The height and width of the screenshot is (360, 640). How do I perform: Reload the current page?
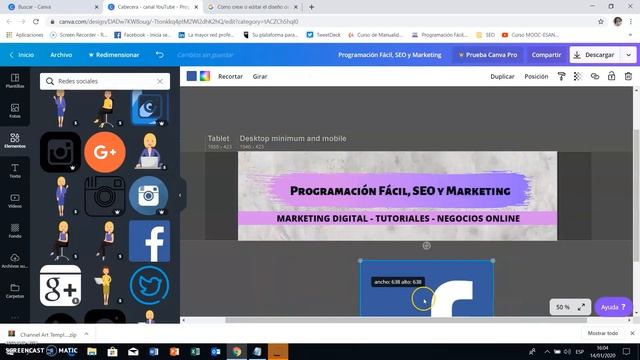36,21
